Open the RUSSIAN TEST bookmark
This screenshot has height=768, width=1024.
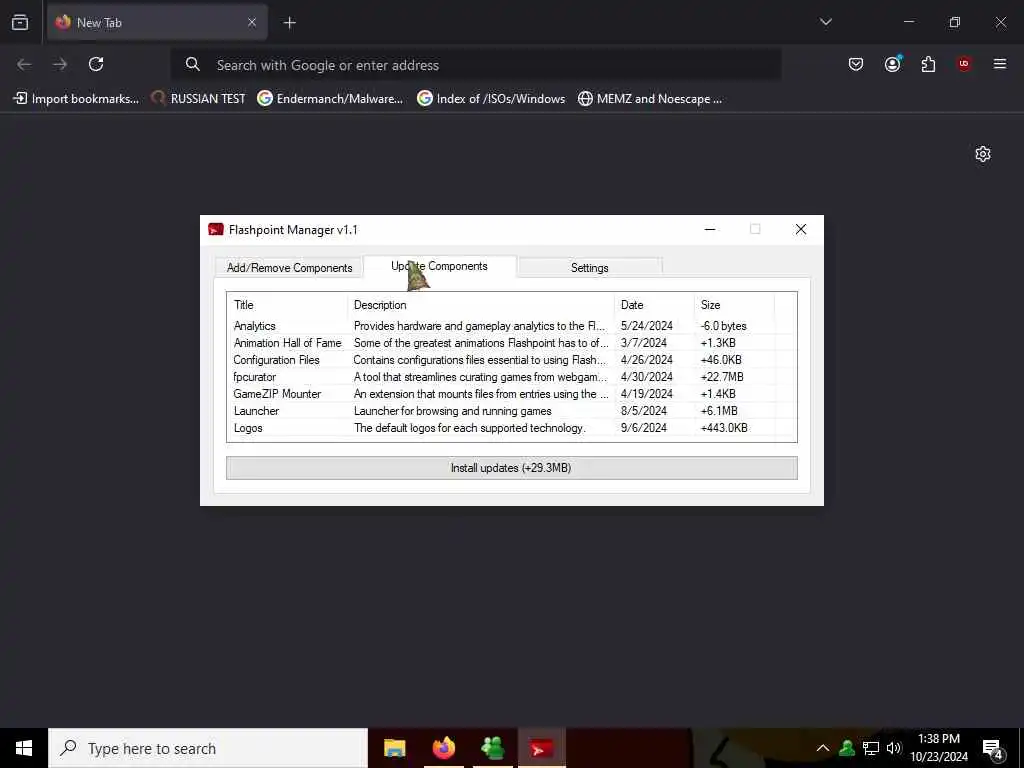pos(199,99)
